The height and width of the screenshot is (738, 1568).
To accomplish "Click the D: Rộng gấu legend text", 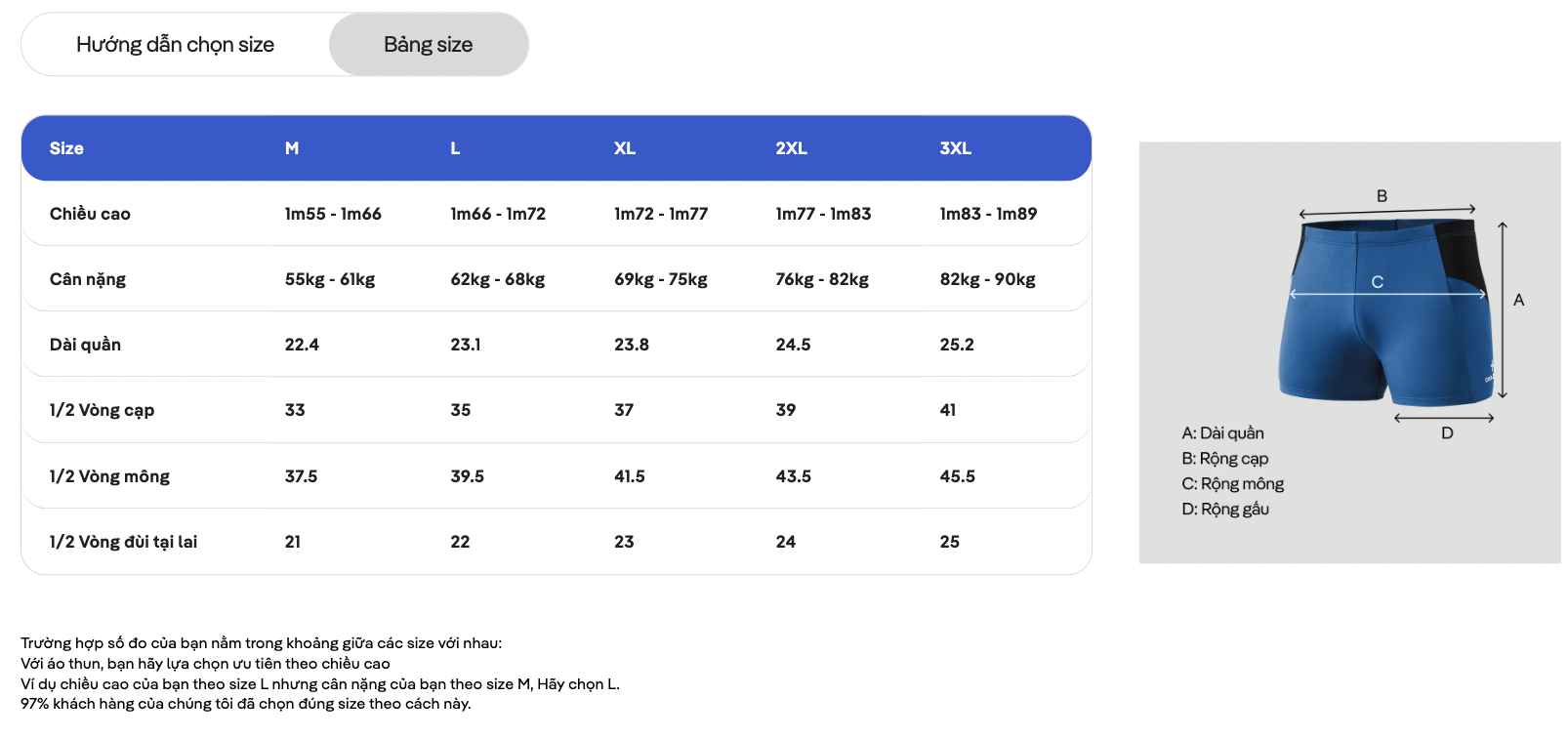I will coord(1225,510).
